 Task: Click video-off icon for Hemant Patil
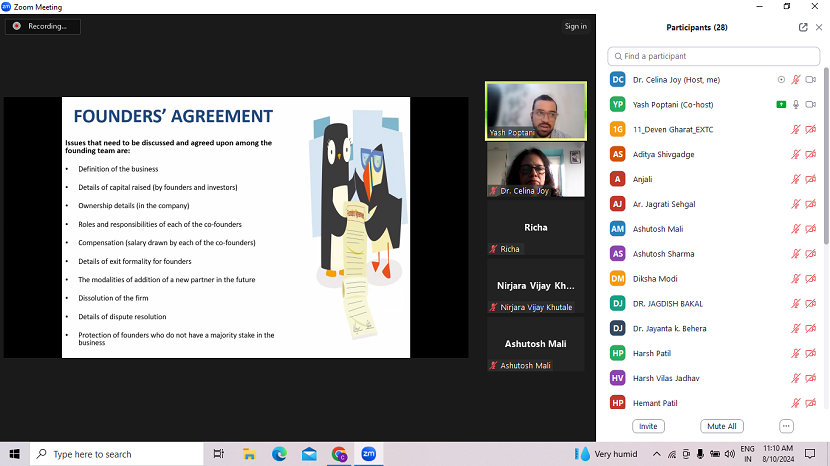click(810, 403)
